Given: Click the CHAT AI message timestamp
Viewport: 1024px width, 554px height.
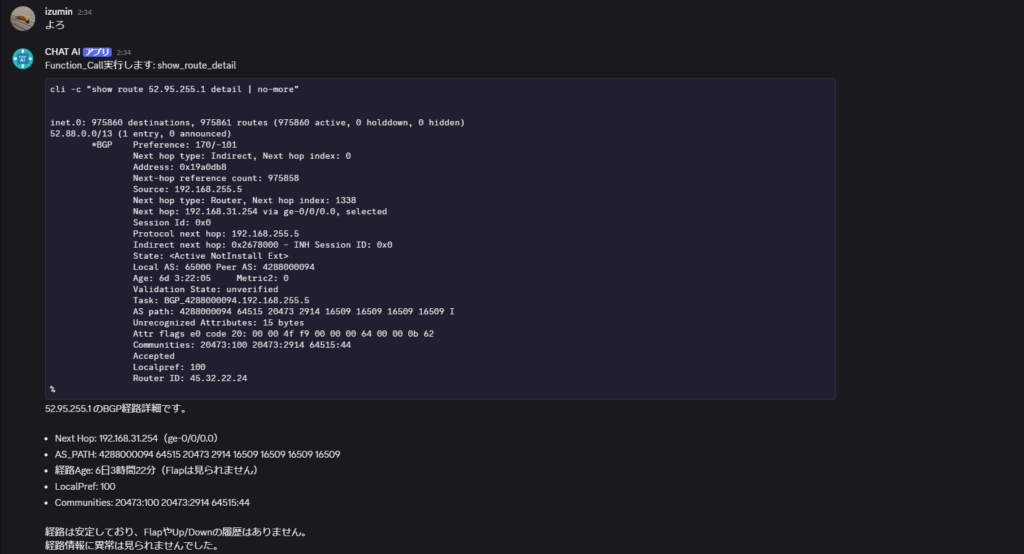Looking at the screenshot, I should pyautogui.click(x=124, y=52).
